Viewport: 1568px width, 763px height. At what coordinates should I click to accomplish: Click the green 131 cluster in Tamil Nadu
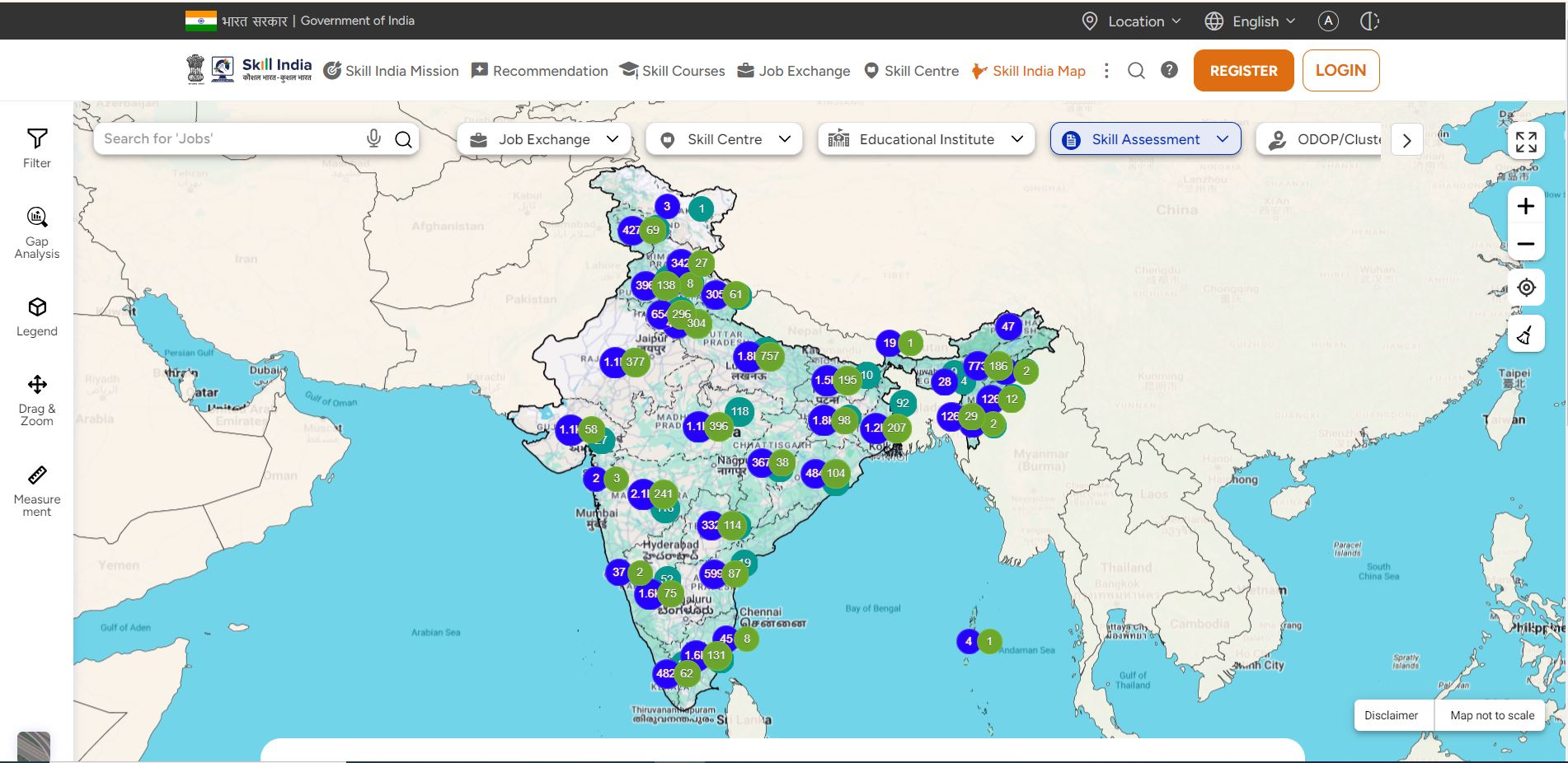click(x=716, y=656)
